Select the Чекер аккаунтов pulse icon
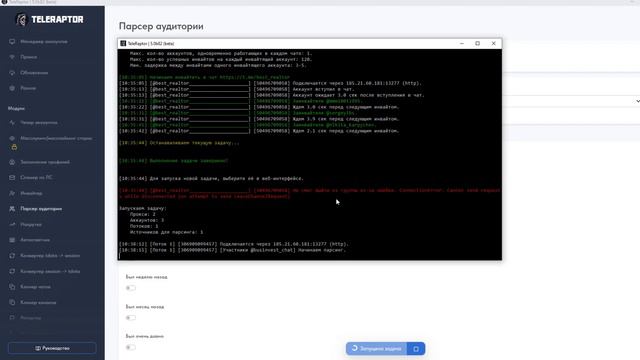The image size is (640, 360). pyautogui.click(x=12, y=122)
